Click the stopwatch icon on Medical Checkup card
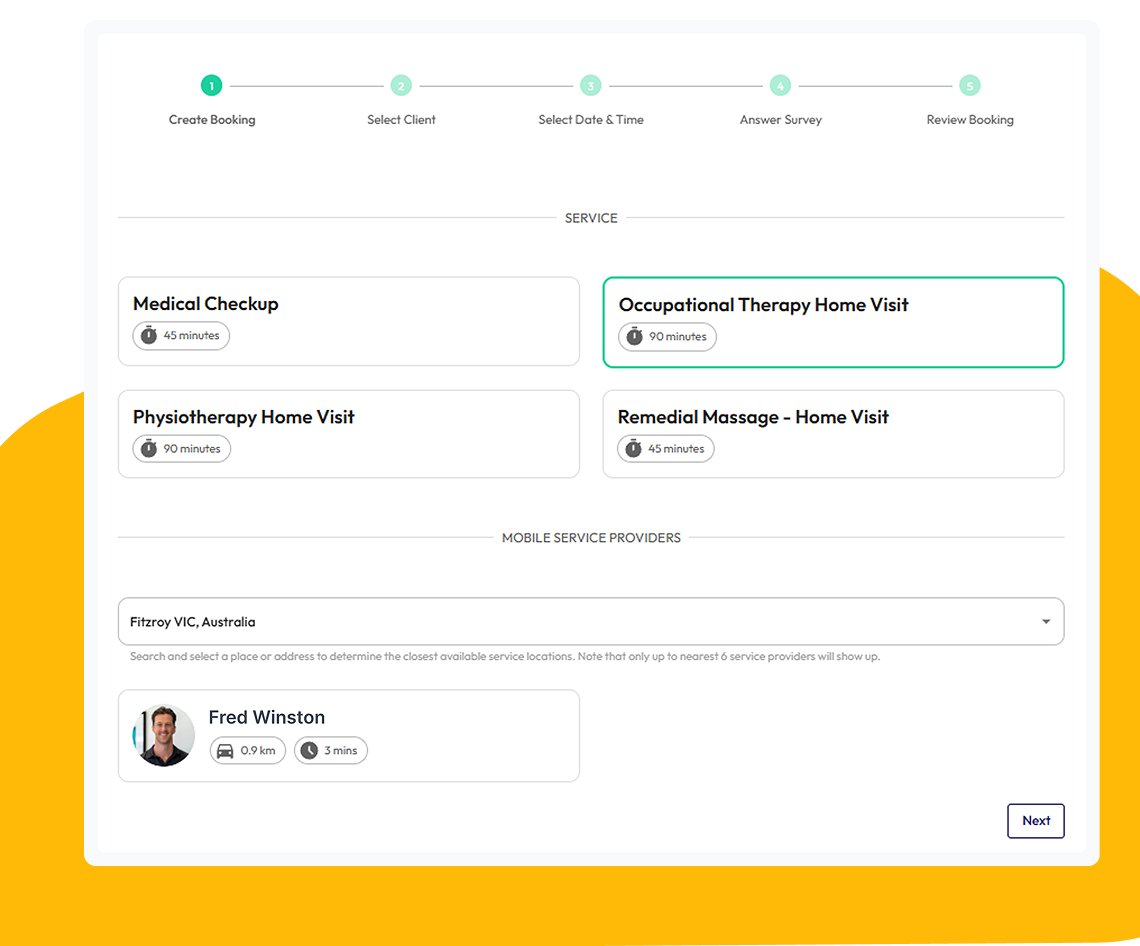This screenshot has height=946, width=1140. [149, 335]
